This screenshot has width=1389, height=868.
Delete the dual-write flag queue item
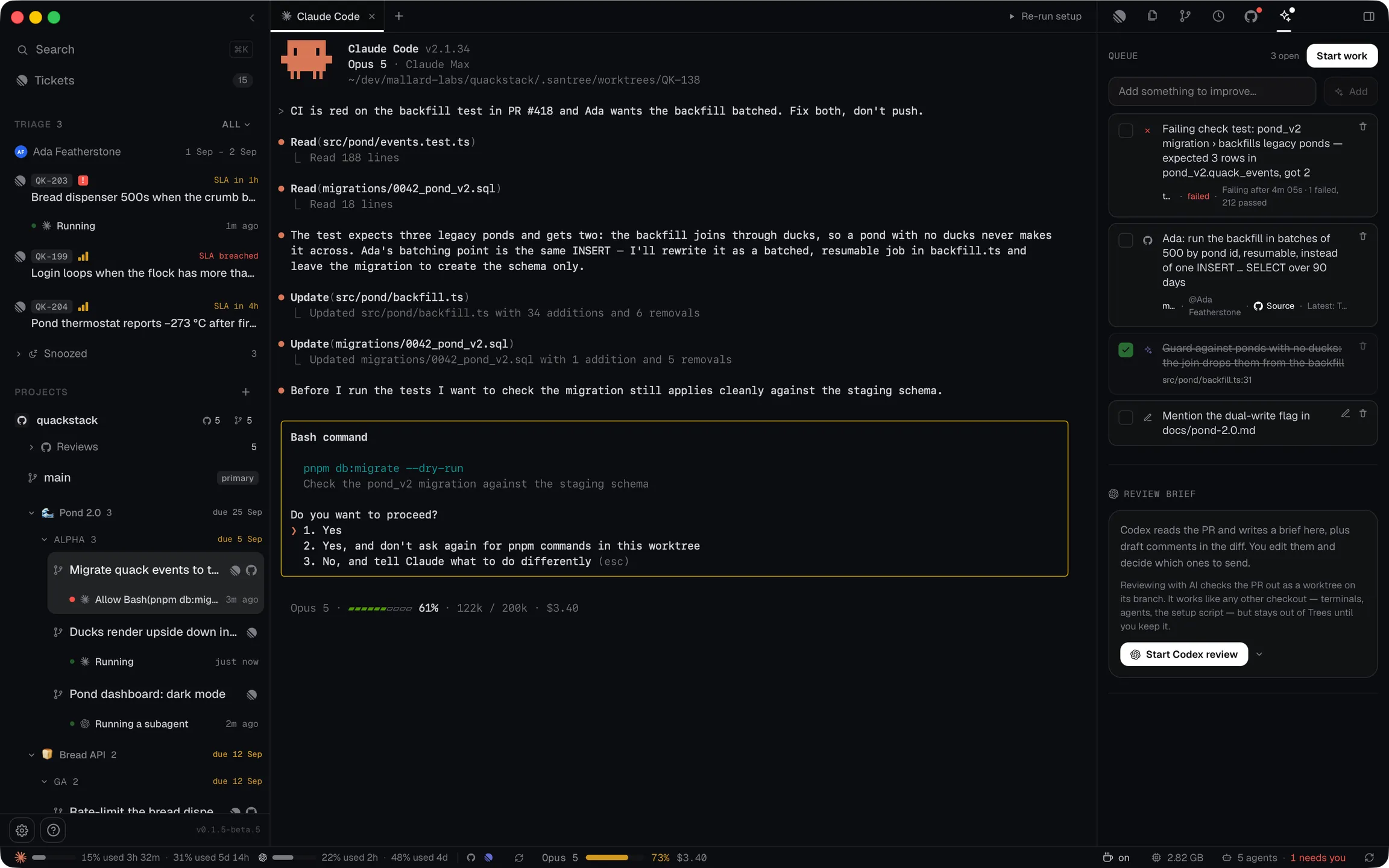1362,414
